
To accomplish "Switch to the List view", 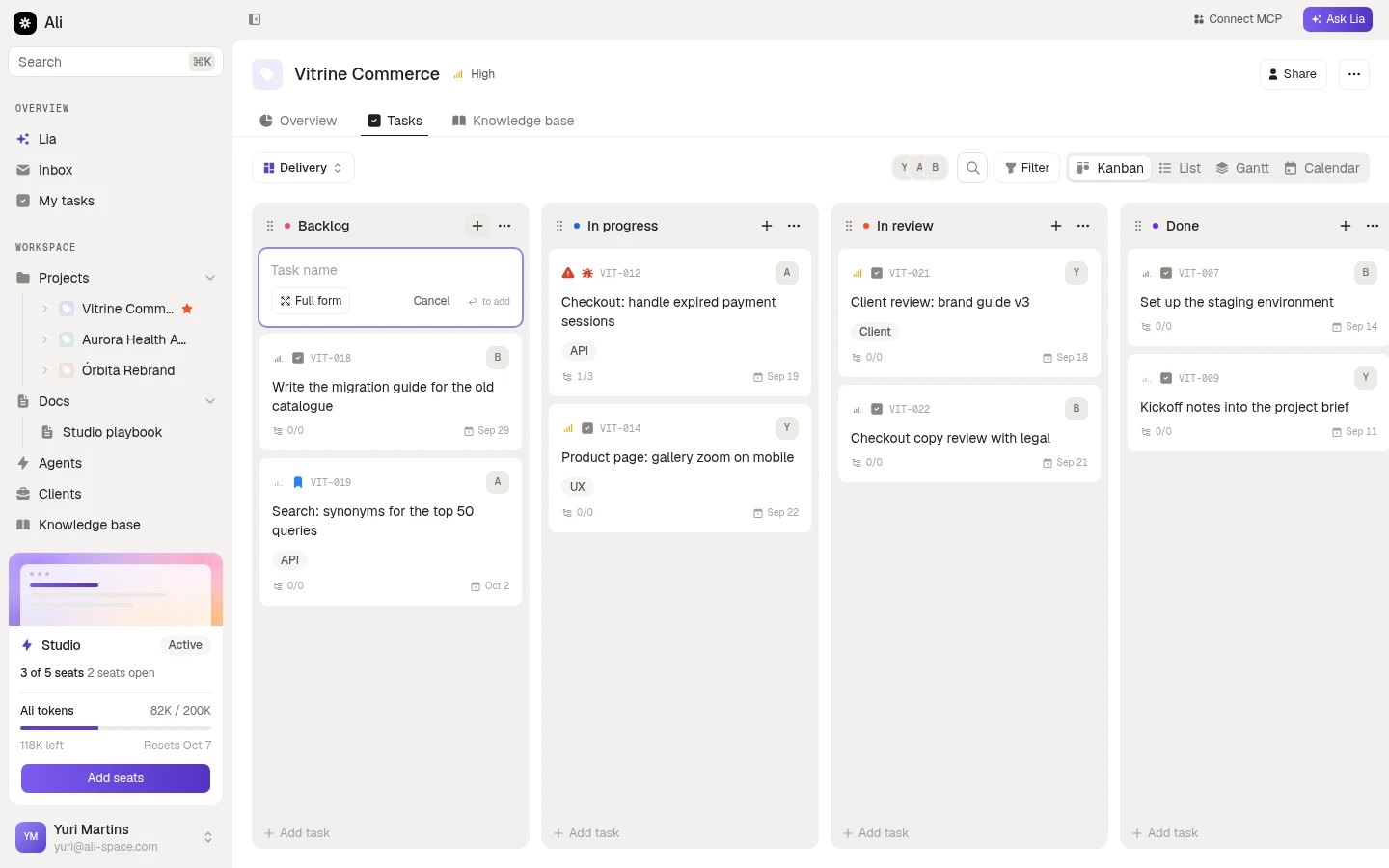I will coord(1180,168).
